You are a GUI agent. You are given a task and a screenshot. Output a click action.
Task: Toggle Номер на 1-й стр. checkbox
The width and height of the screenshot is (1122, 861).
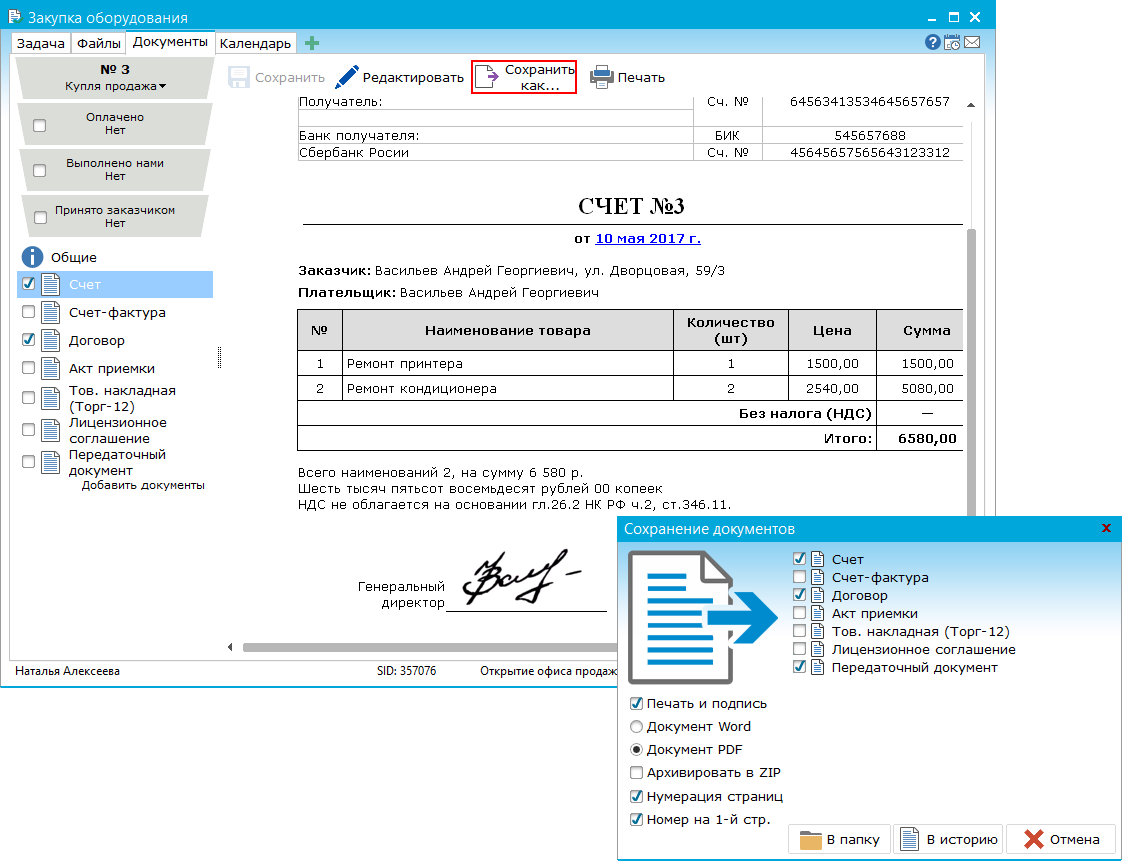[636, 819]
